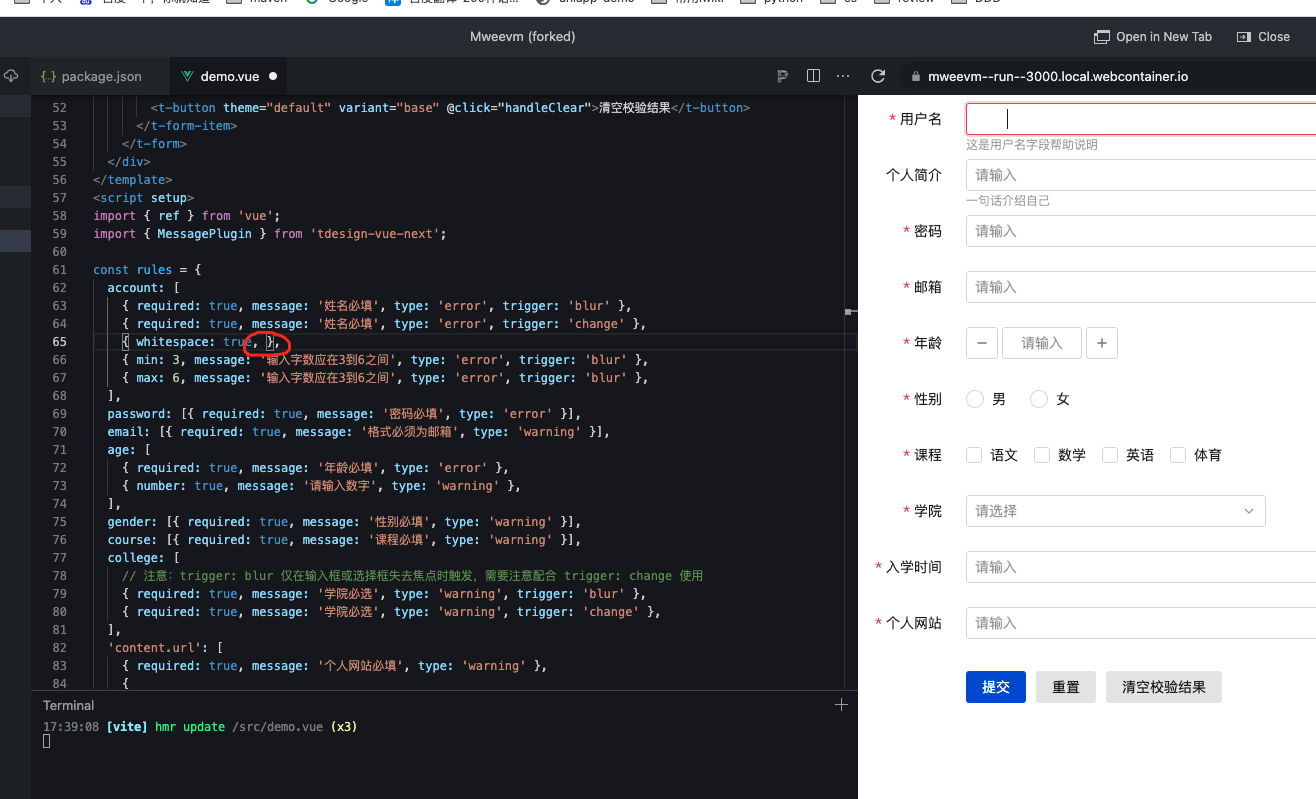Click the Prettier format icon in editor toolbar
The height and width of the screenshot is (799, 1316).
click(783, 76)
